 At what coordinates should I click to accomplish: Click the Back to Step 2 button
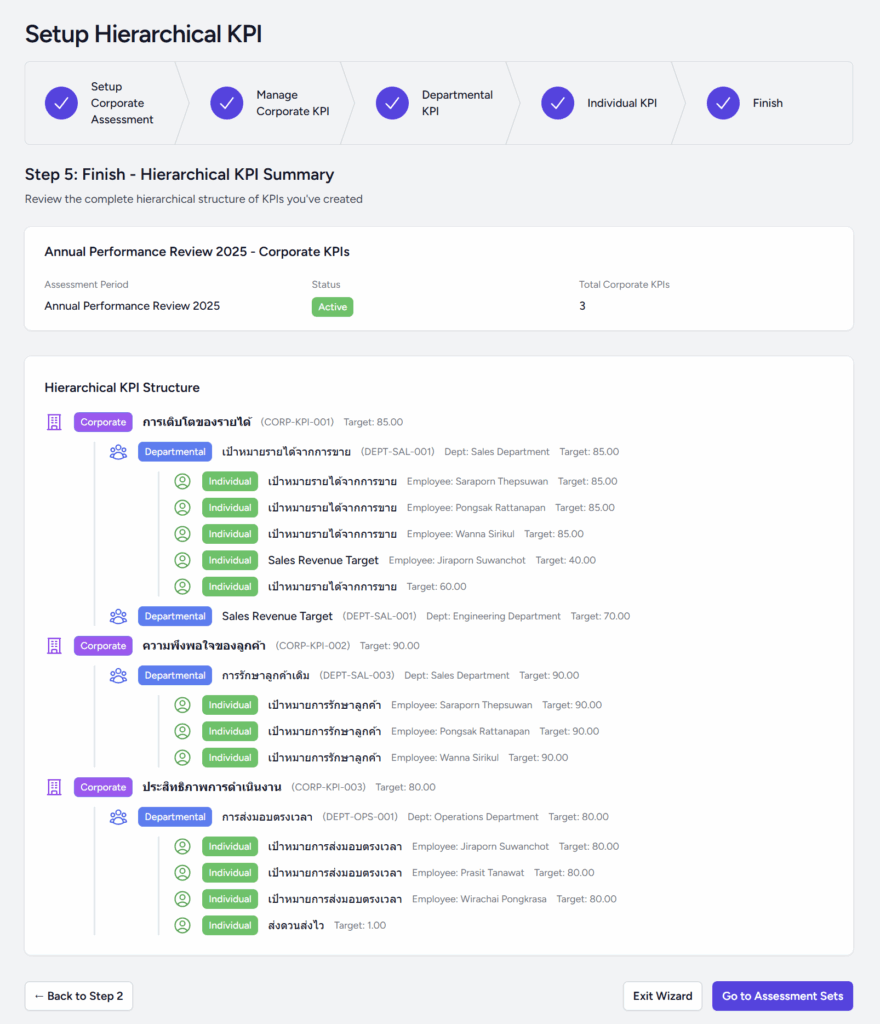79,996
